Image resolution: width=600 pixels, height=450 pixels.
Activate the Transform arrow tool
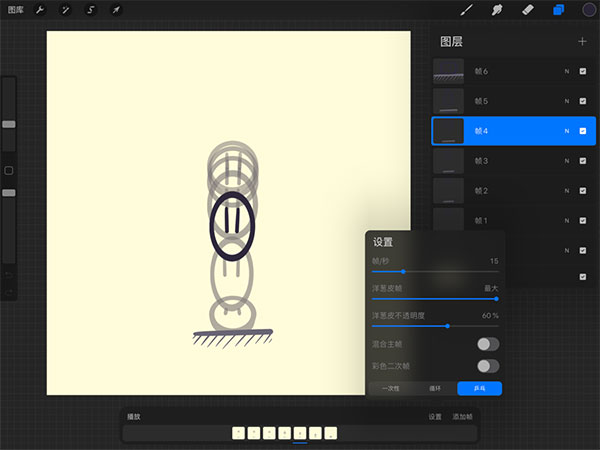pos(115,10)
